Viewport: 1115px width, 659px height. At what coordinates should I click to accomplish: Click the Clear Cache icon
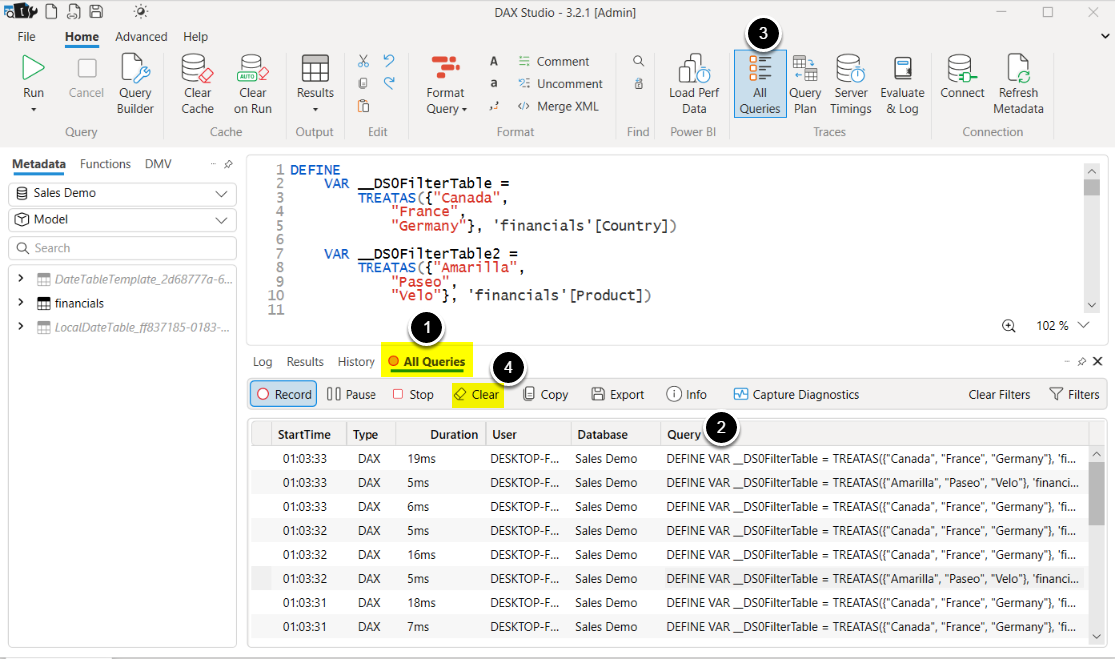pos(197,84)
